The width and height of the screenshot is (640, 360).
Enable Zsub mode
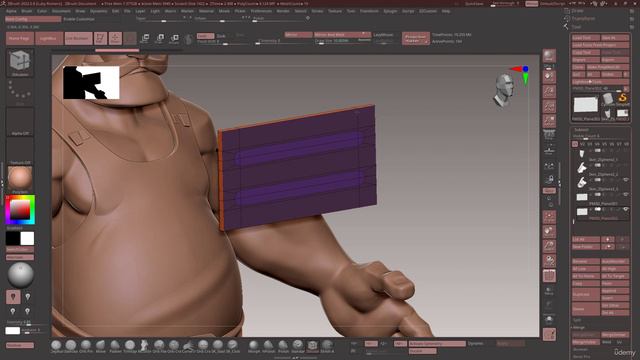click(221, 36)
